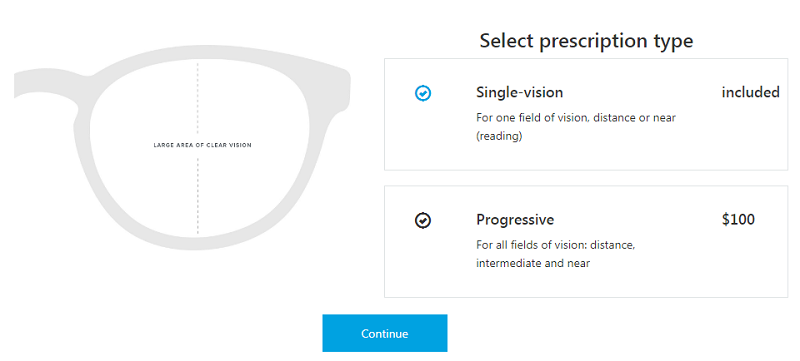Click the $100 Progressive price
Viewport: 800px width, 361px height.
point(738,220)
